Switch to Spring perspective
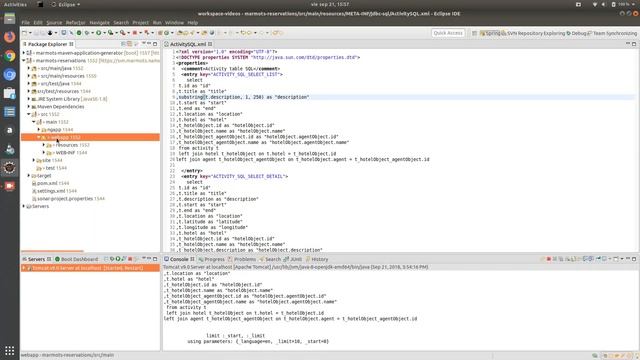 [490, 33]
